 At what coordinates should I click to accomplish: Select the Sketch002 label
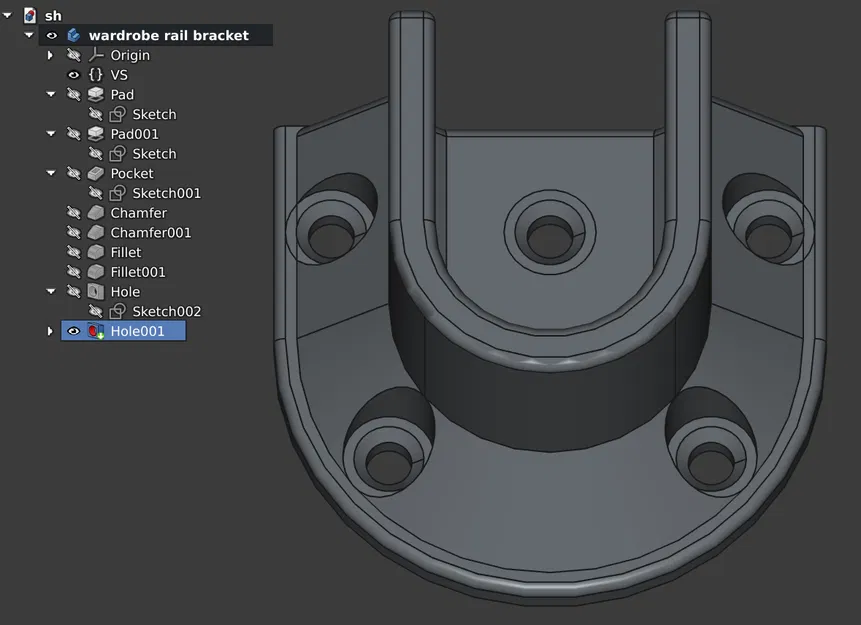(x=166, y=311)
